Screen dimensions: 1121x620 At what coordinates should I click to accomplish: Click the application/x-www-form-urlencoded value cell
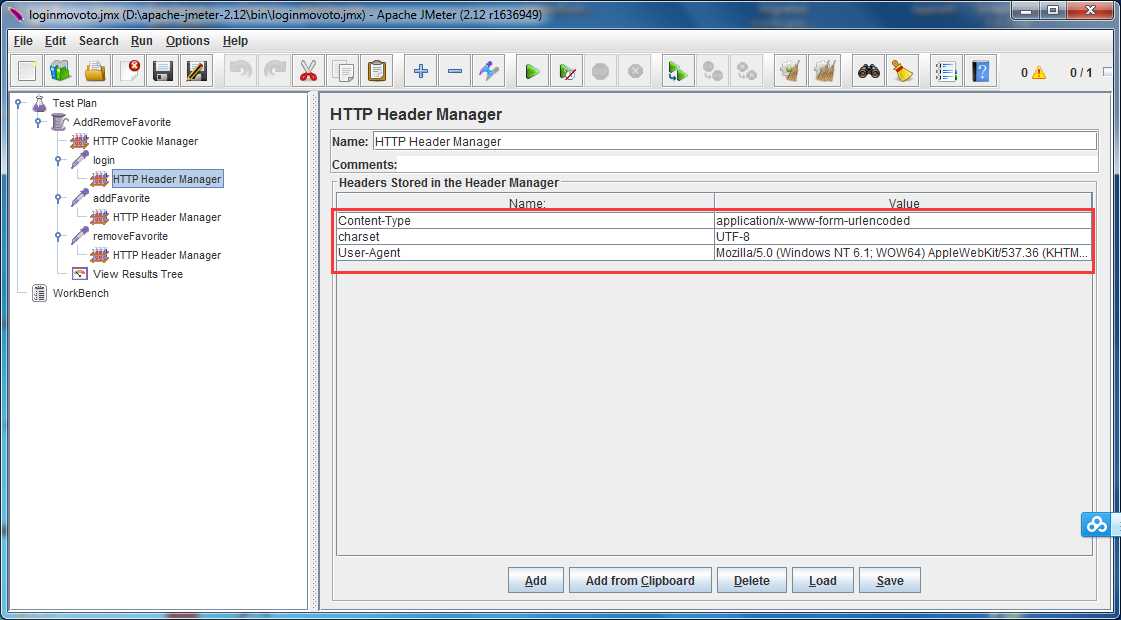(903, 221)
